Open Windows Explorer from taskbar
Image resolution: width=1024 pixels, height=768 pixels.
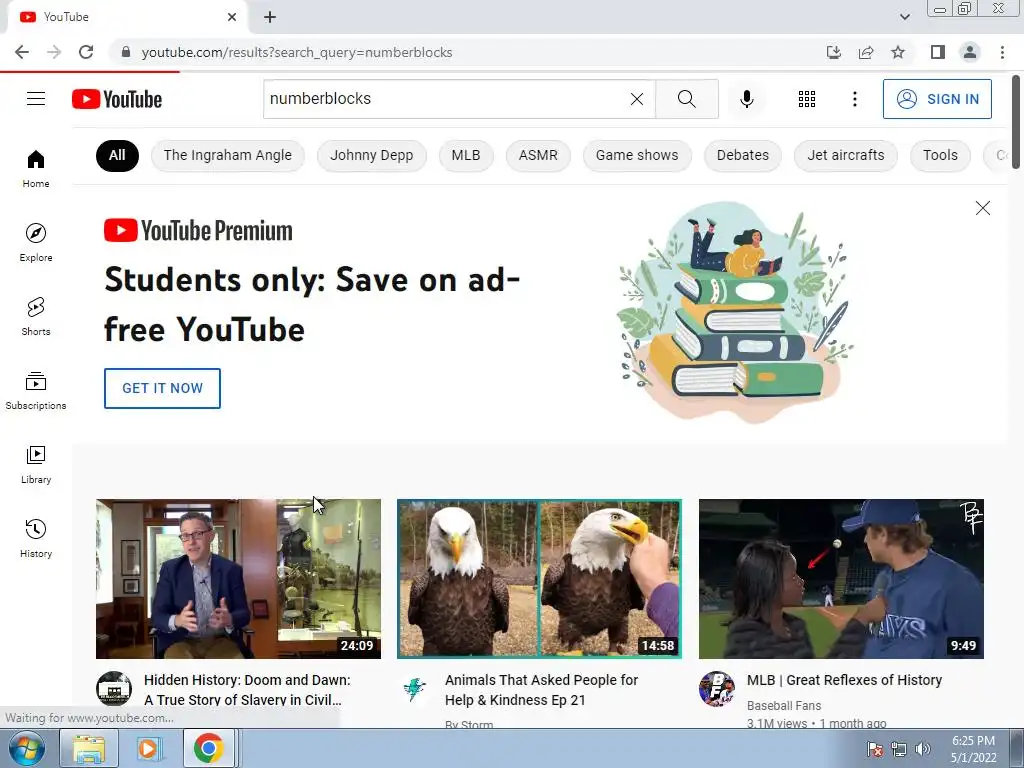[x=89, y=748]
